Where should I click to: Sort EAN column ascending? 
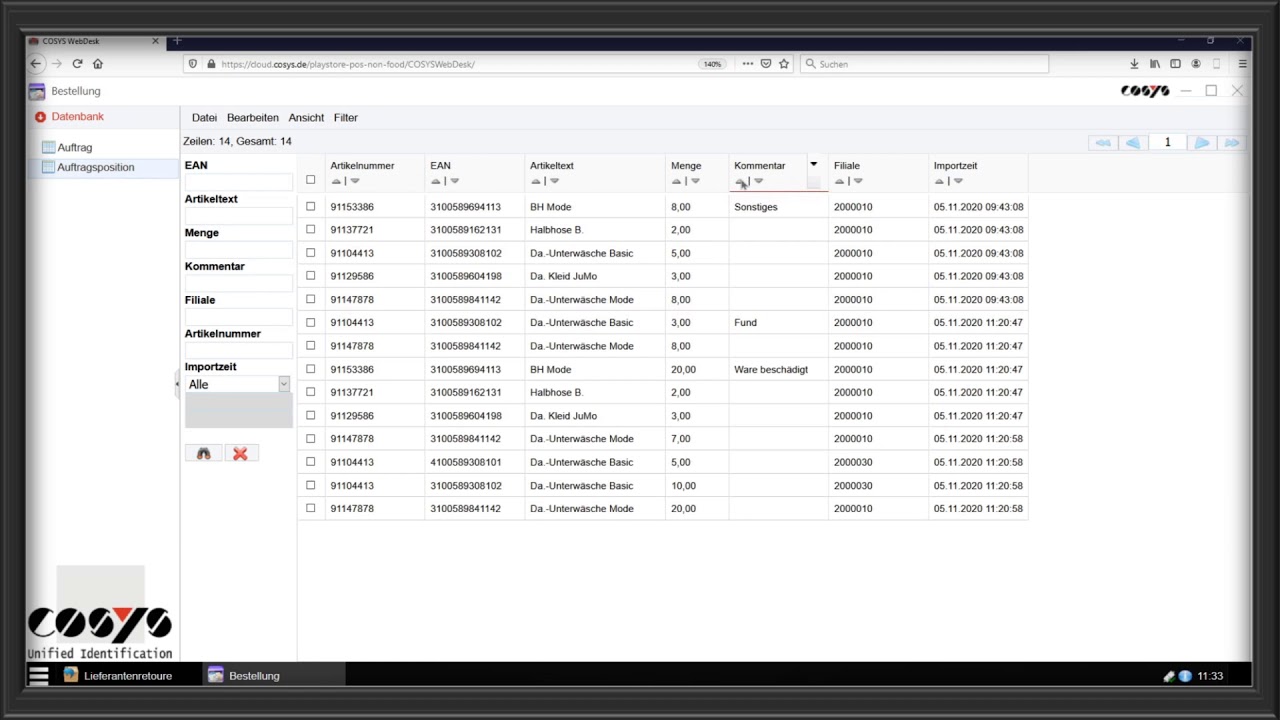436,181
